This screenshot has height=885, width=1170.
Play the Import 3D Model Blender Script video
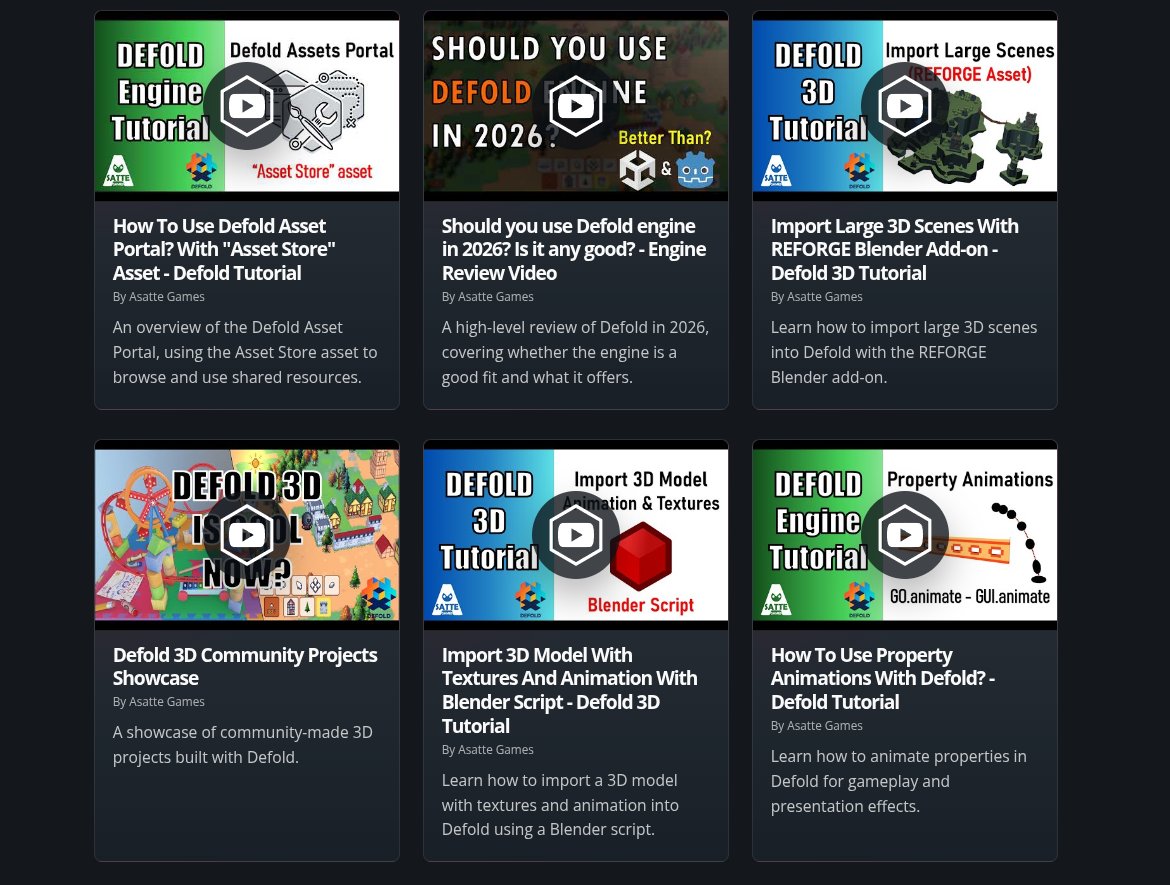tap(576, 535)
